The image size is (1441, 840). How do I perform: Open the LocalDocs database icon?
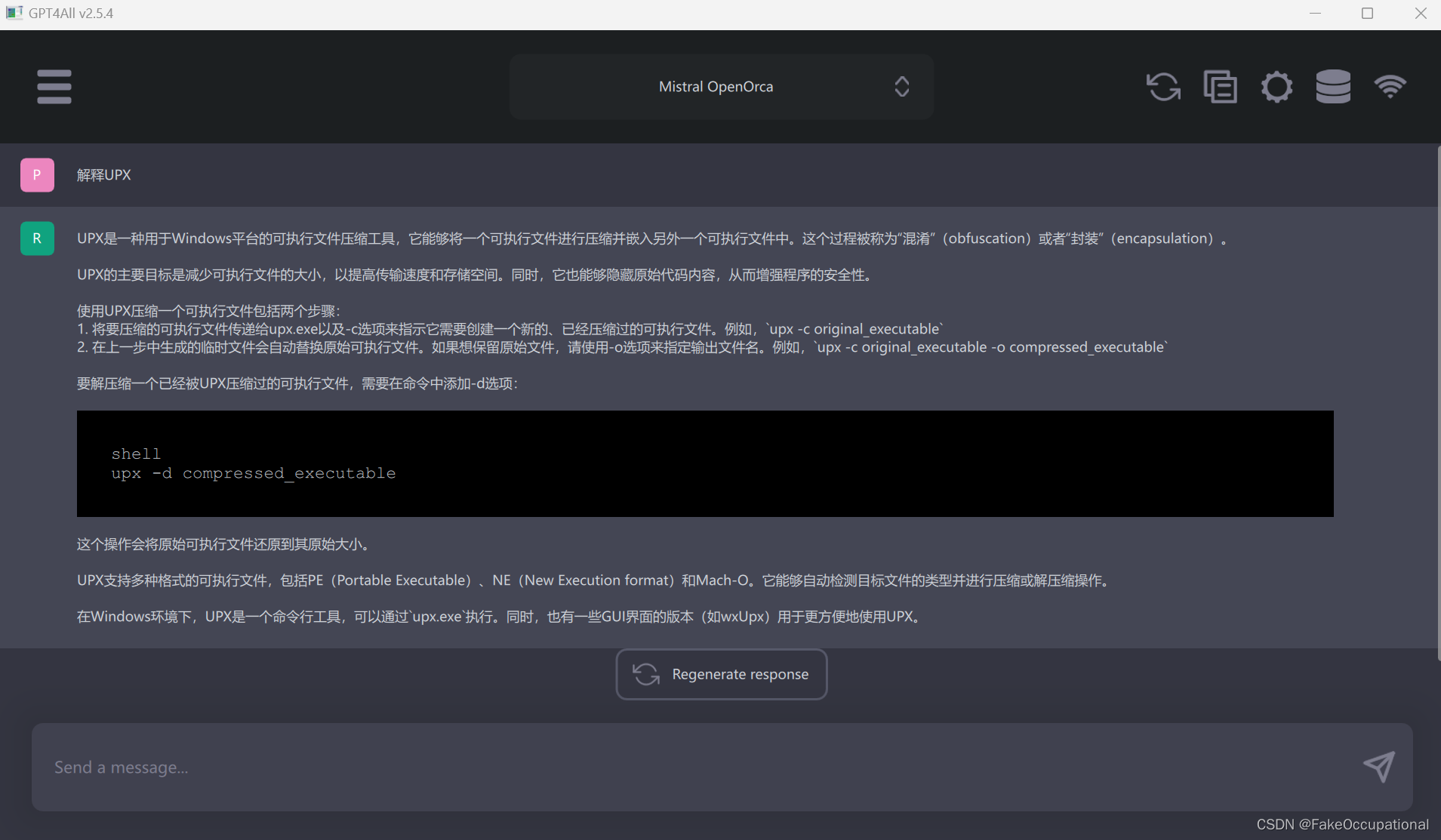click(x=1333, y=87)
